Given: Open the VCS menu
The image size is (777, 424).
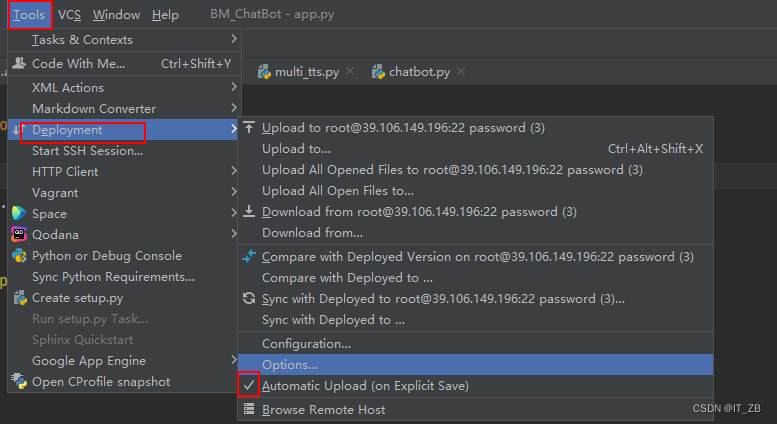Looking at the screenshot, I should point(69,15).
